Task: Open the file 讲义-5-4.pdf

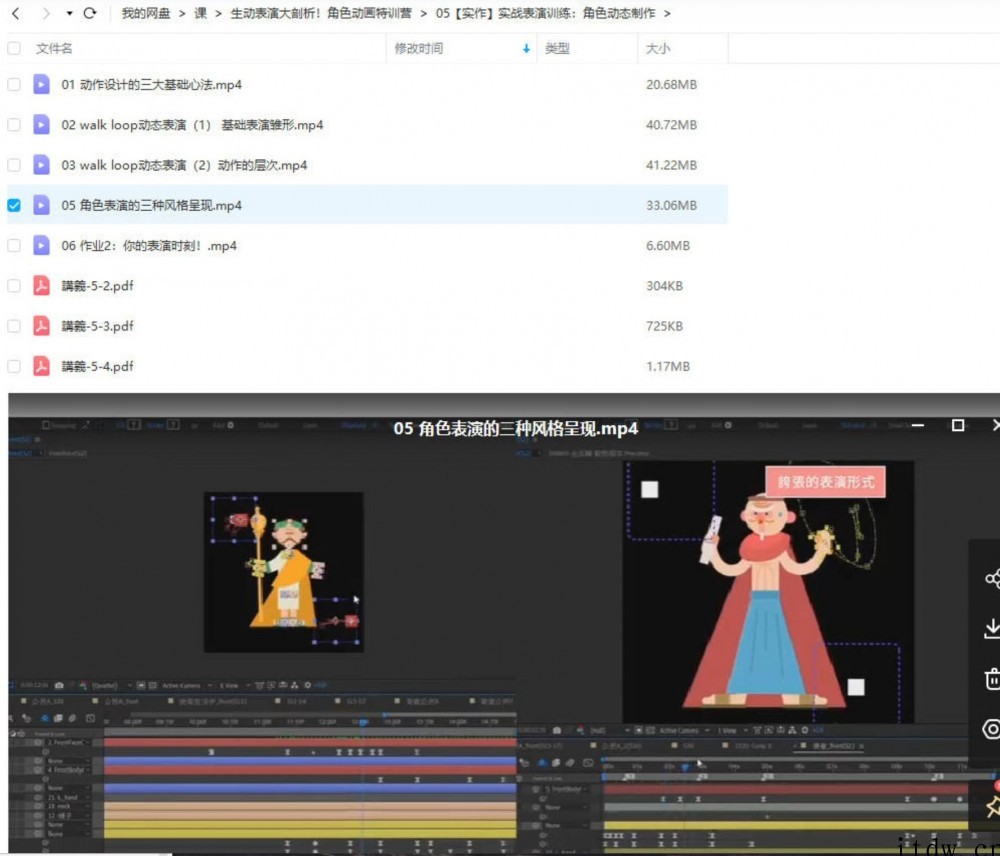Action: 97,366
